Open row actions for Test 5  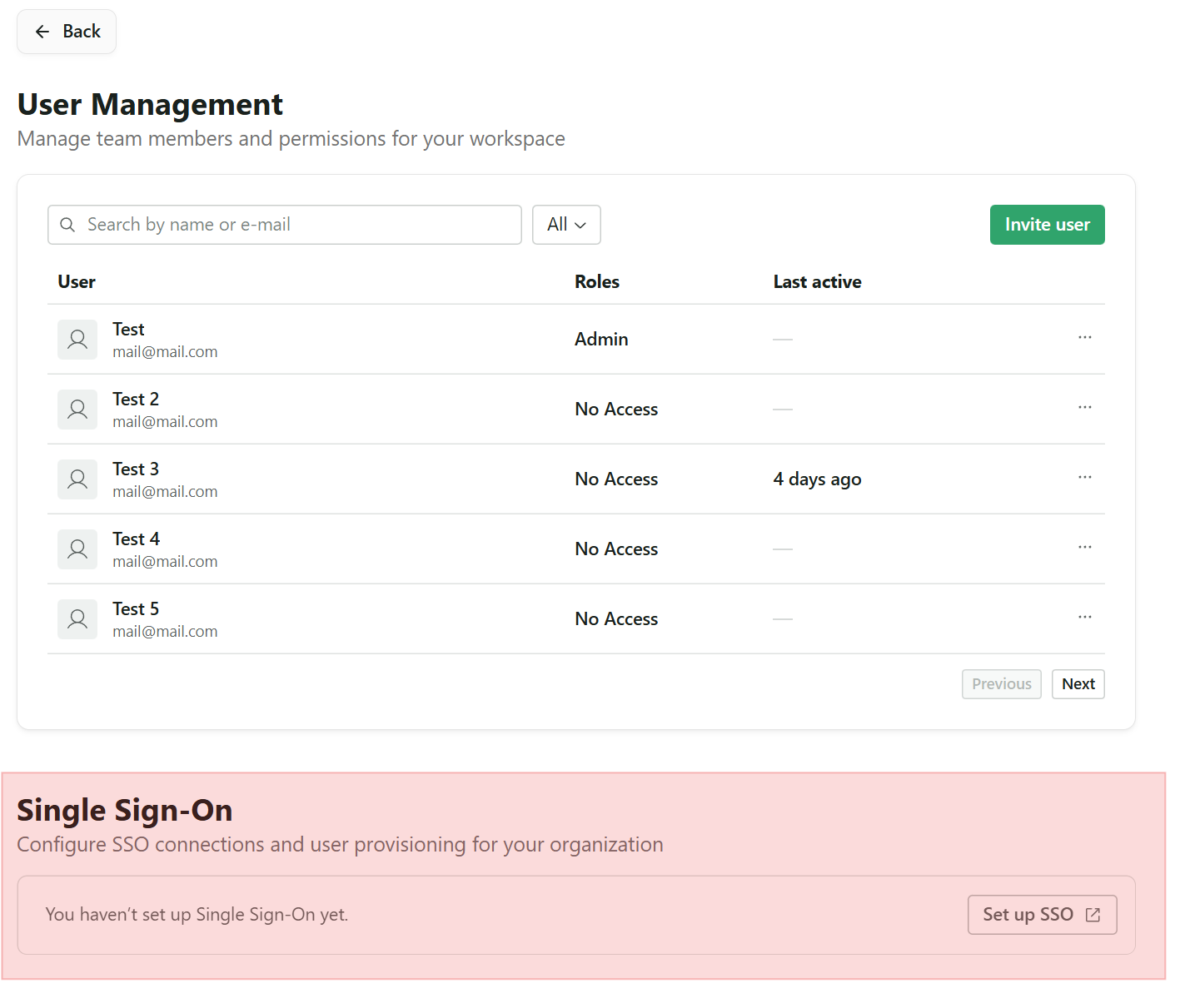(1084, 618)
